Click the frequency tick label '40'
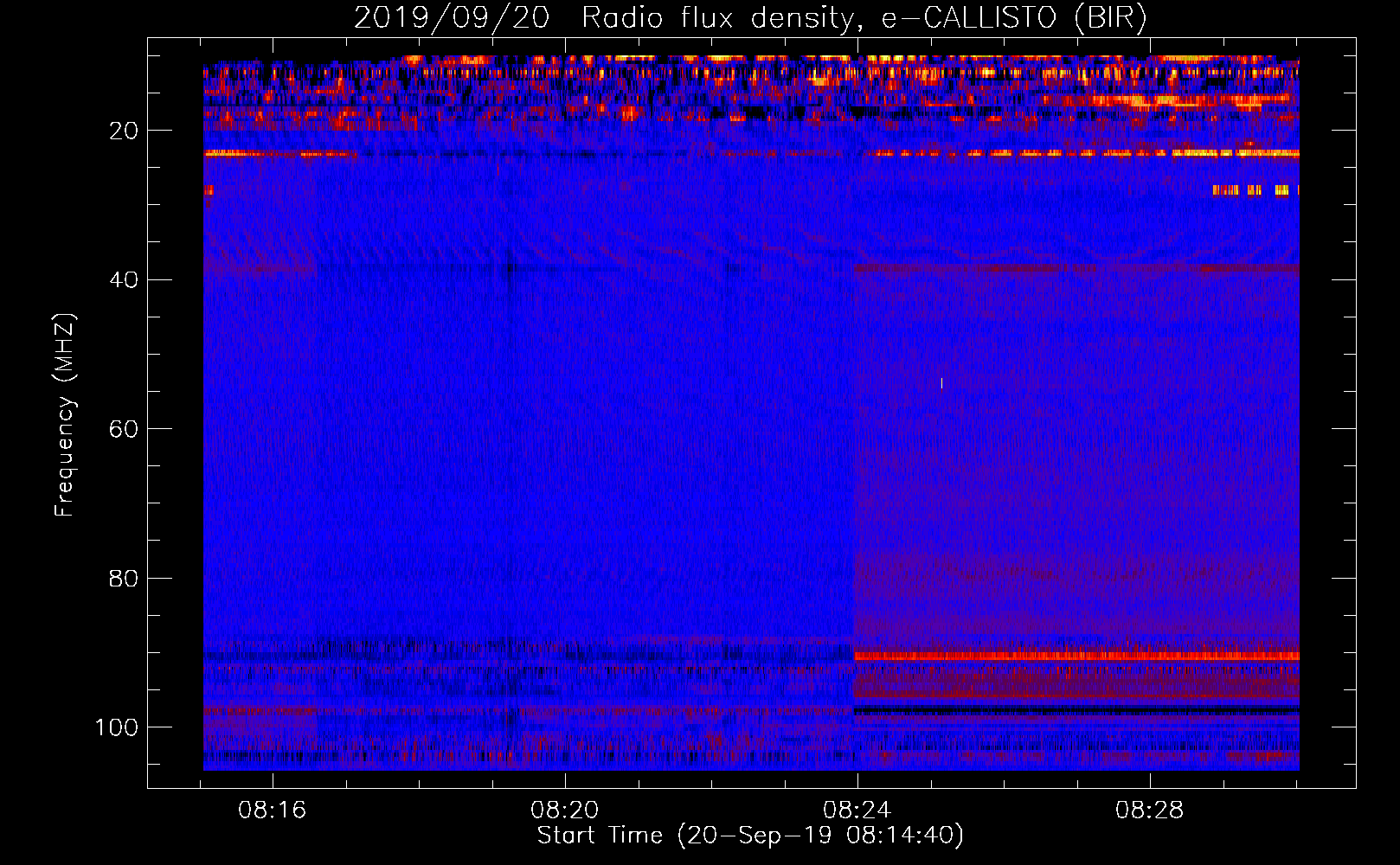The width and height of the screenshot is (1400, 865). tap(123, 280)
